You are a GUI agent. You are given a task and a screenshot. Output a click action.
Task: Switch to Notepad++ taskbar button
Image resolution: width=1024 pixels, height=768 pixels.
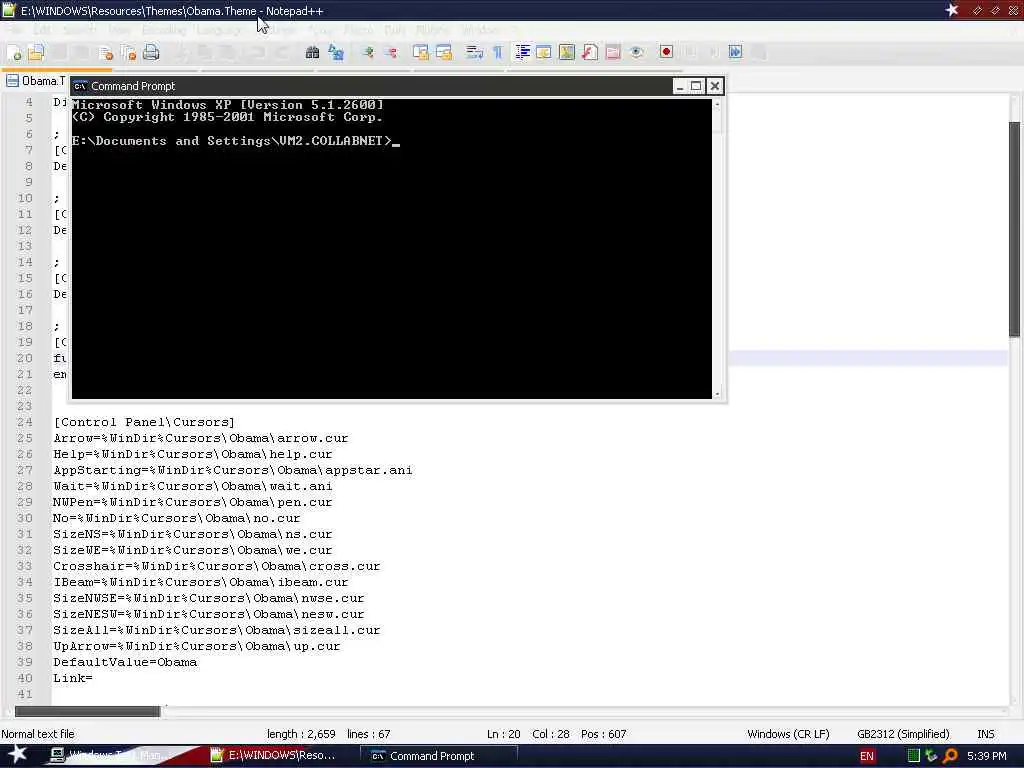pos(274,756)
